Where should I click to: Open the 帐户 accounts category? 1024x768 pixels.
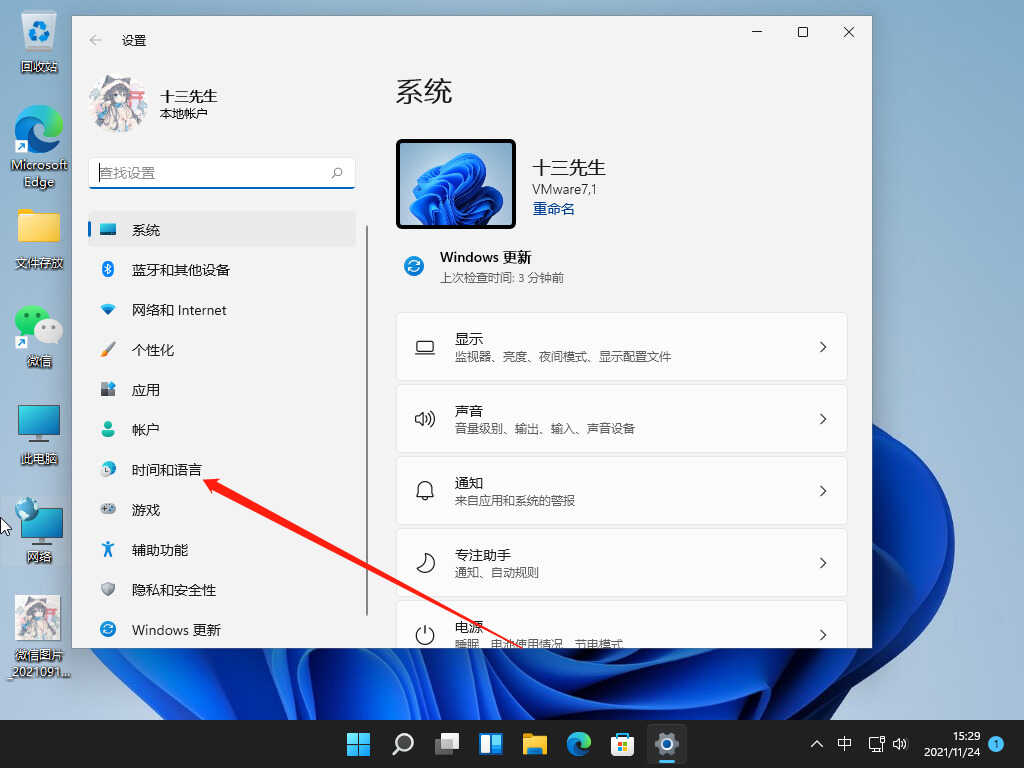point(222,430)
